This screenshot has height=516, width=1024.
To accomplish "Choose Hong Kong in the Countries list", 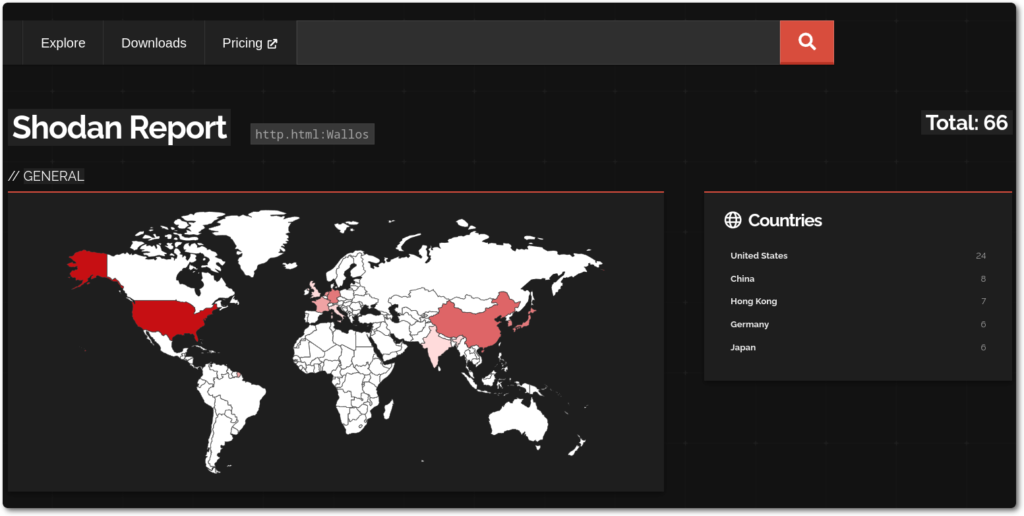I will 753,301.
